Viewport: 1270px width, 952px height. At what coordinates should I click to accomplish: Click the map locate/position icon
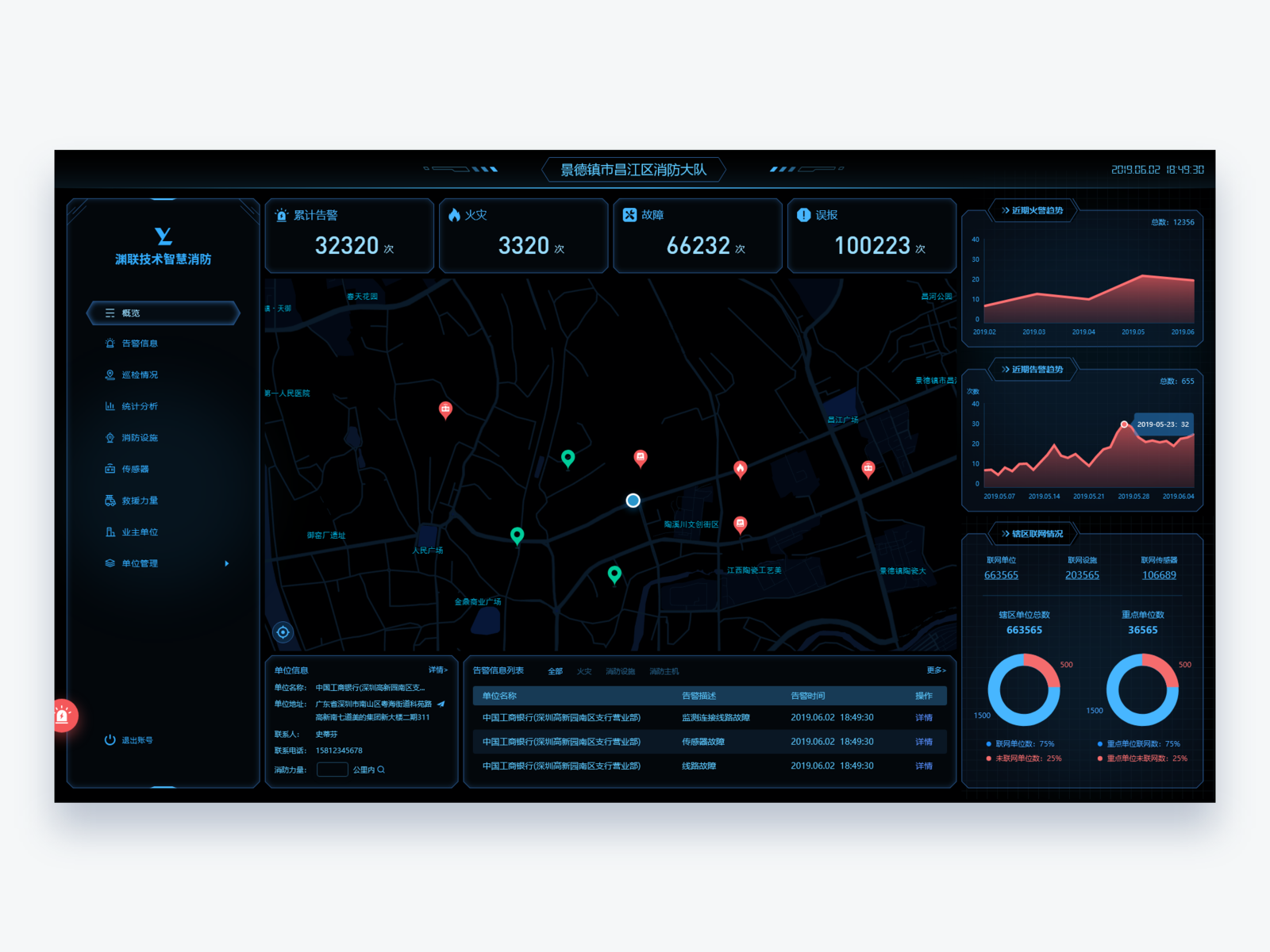(x=283, y=631)
